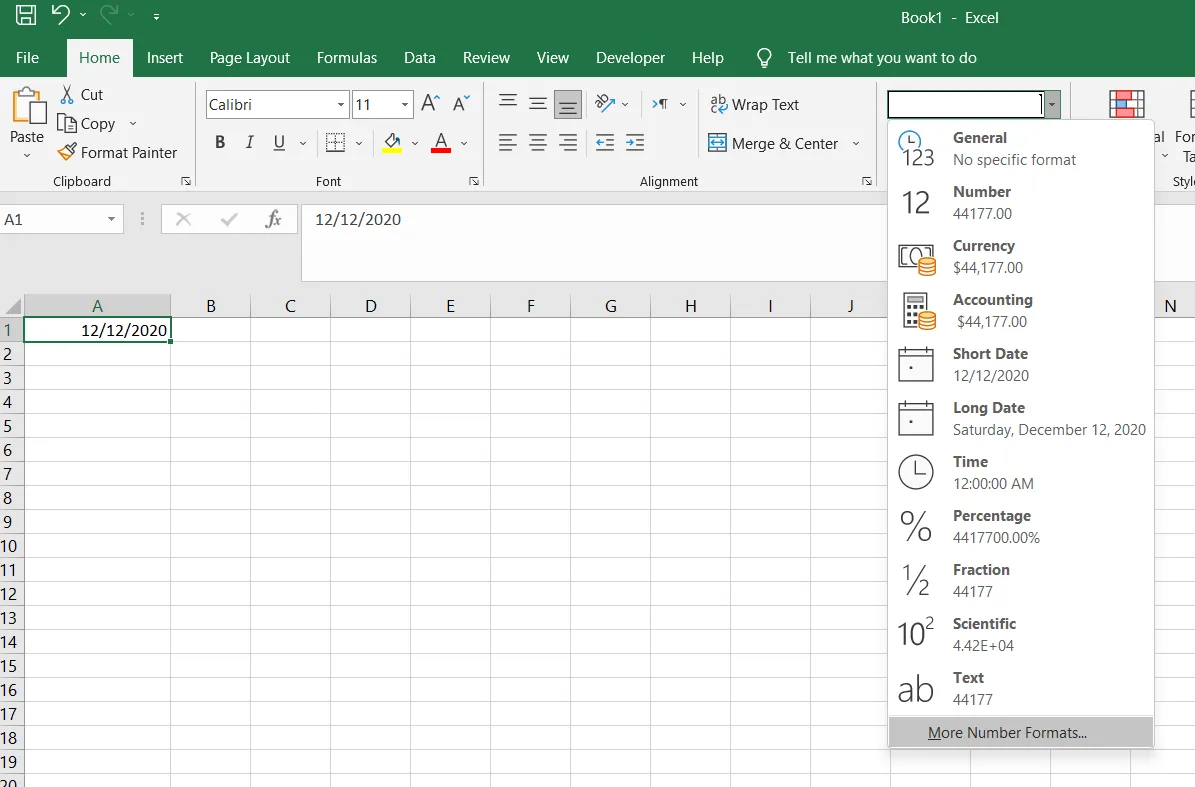Choose Long Date format option
This screenshot has width=1195, height=787.
click(1021, 418)
